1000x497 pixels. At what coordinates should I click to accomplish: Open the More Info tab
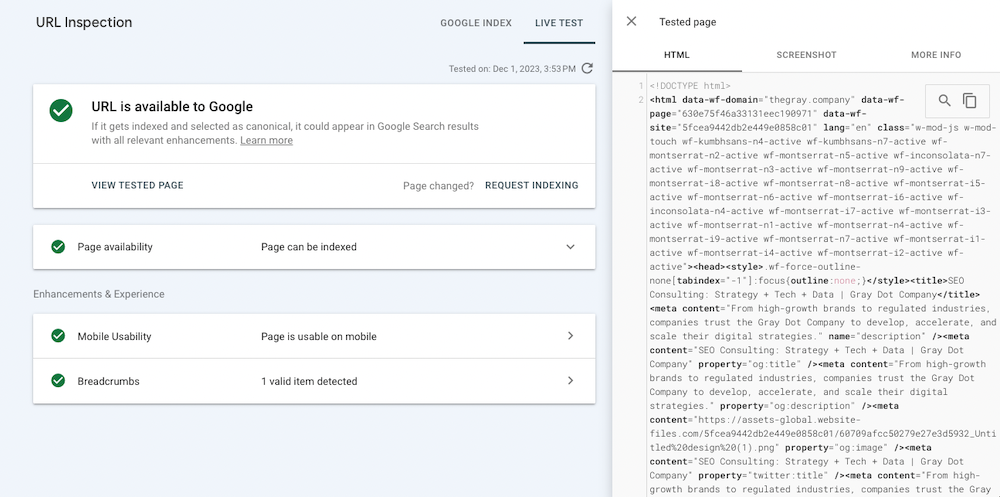[x=935, y=55]
